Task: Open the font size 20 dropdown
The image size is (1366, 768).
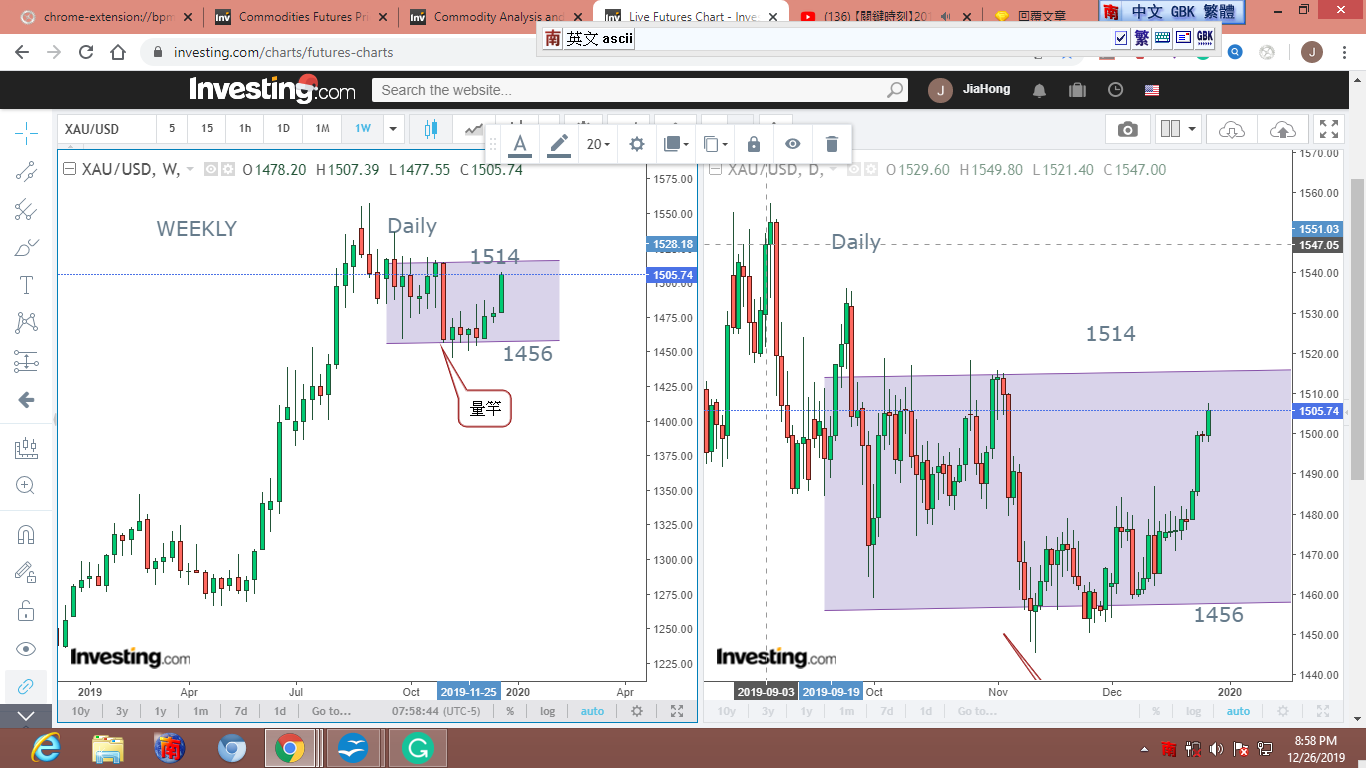Action: coord(598,144)
